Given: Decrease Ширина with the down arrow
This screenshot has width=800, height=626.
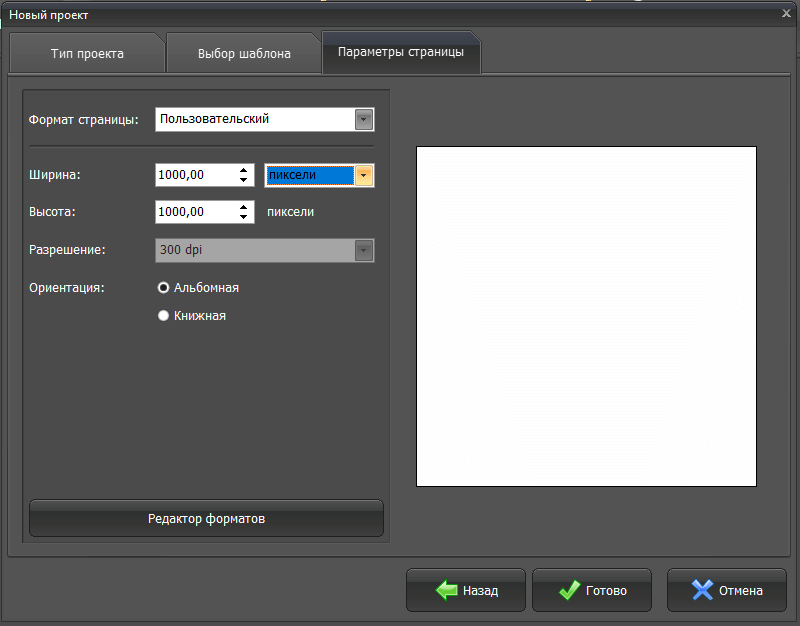Looking at the screenshot, I should [x=243, y=180].
